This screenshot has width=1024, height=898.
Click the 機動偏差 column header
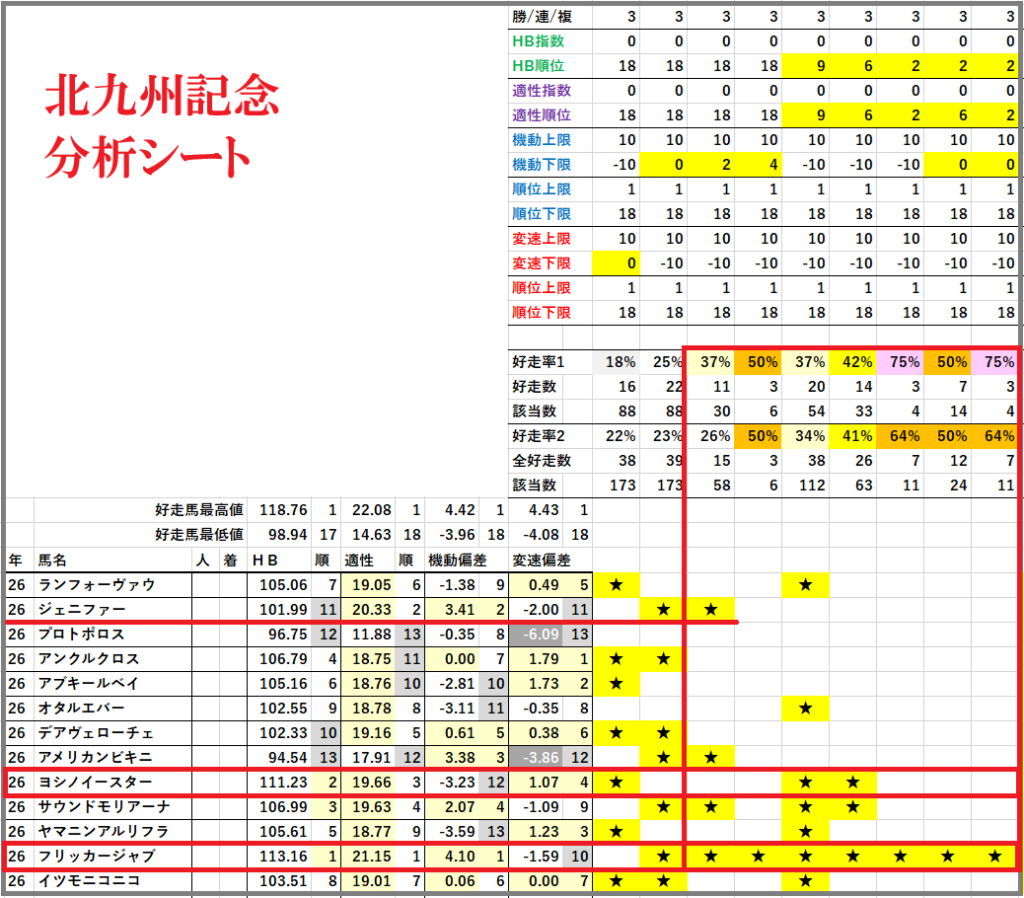458,560
